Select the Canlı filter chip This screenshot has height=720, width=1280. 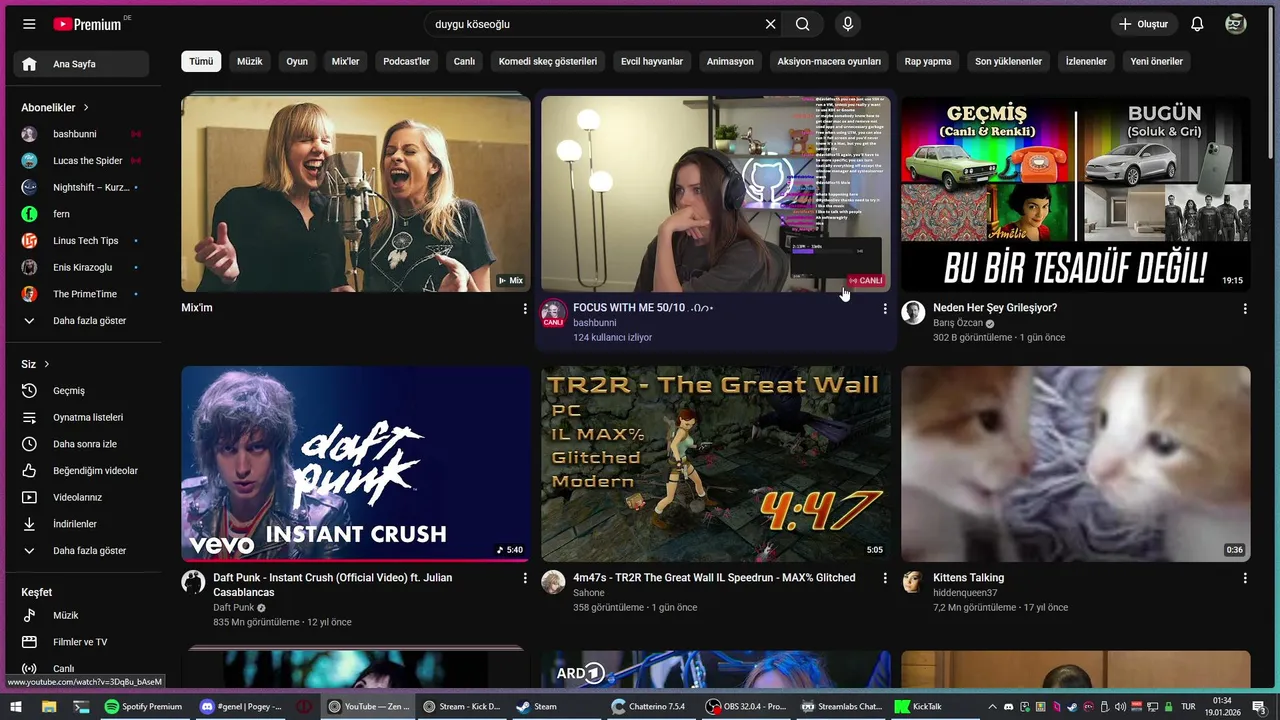click(464, 61)
